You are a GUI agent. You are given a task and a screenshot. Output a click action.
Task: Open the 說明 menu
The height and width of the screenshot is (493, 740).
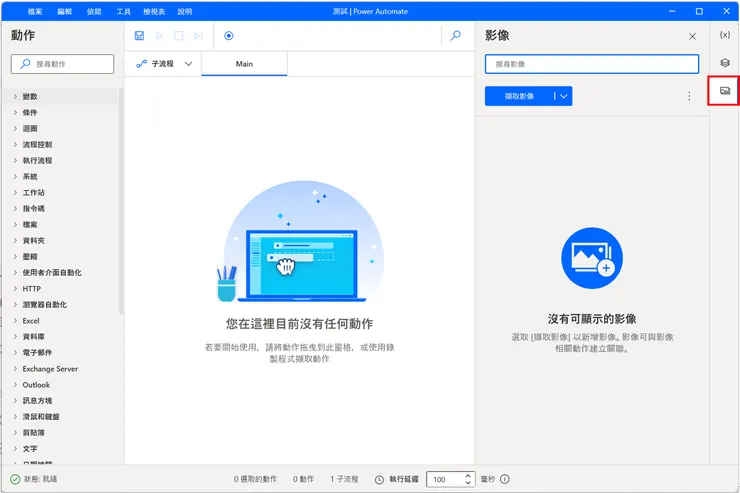coord(185,11)
